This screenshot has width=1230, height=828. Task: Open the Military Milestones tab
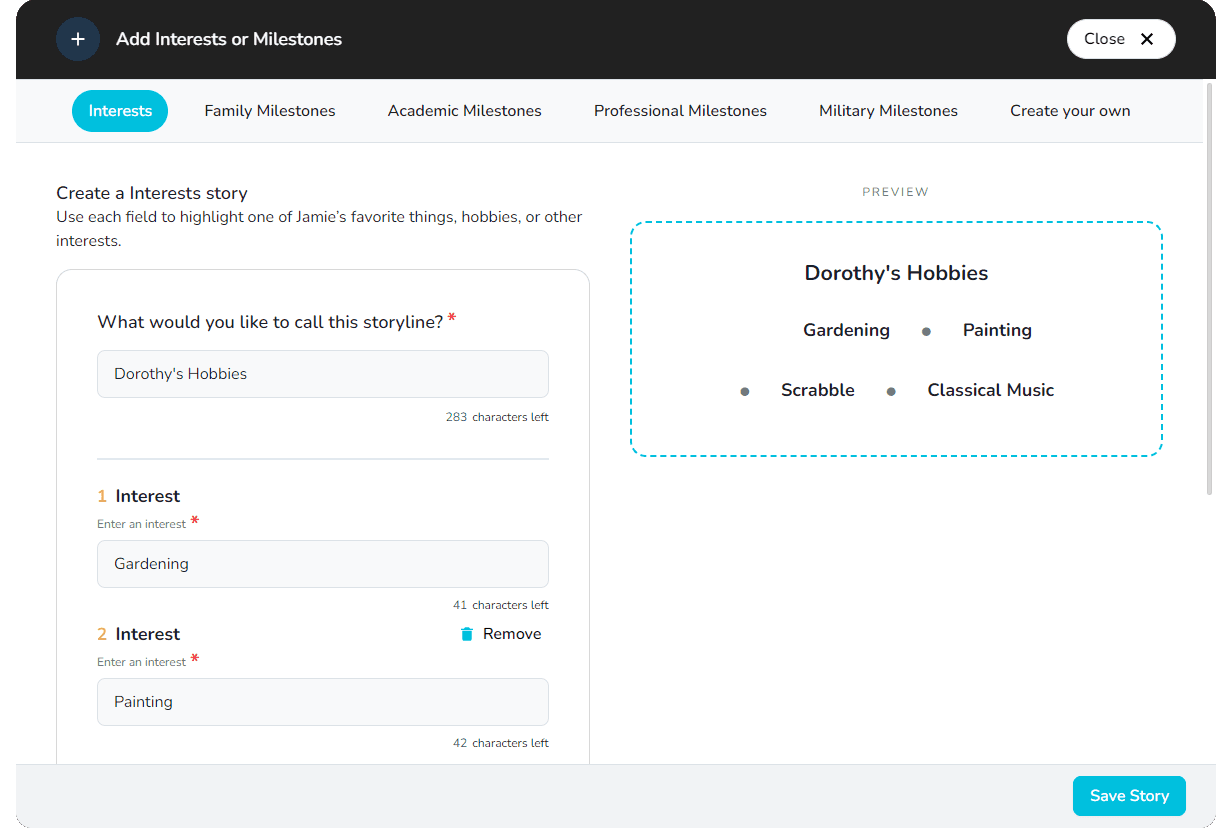(x=888, y=111)
